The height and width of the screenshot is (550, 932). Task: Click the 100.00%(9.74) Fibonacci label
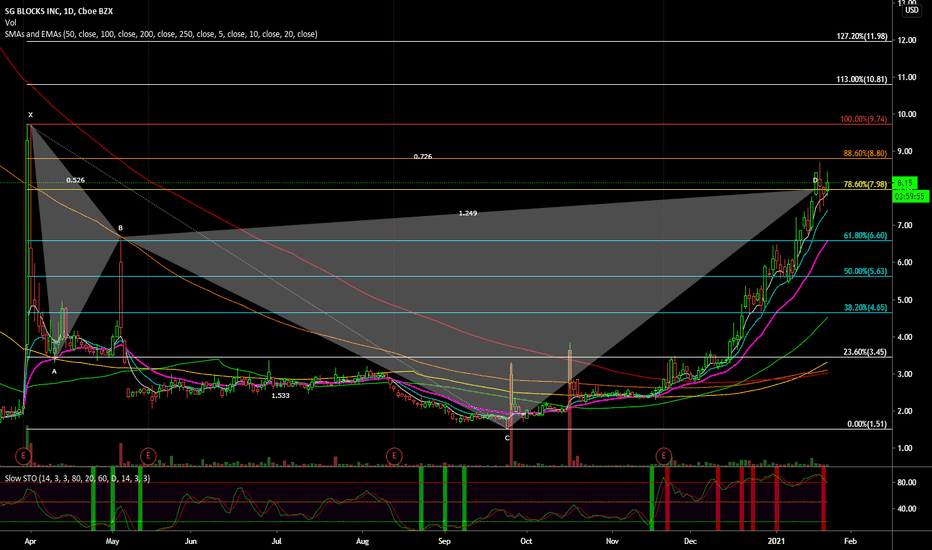pyautogui.click(x=864, y=119)
